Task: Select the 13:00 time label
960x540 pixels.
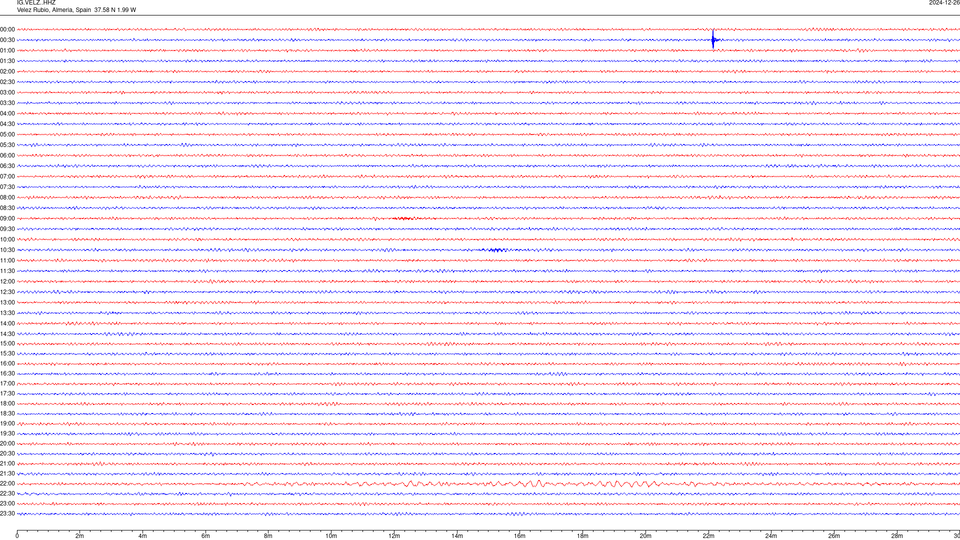Action: [7, 302]
